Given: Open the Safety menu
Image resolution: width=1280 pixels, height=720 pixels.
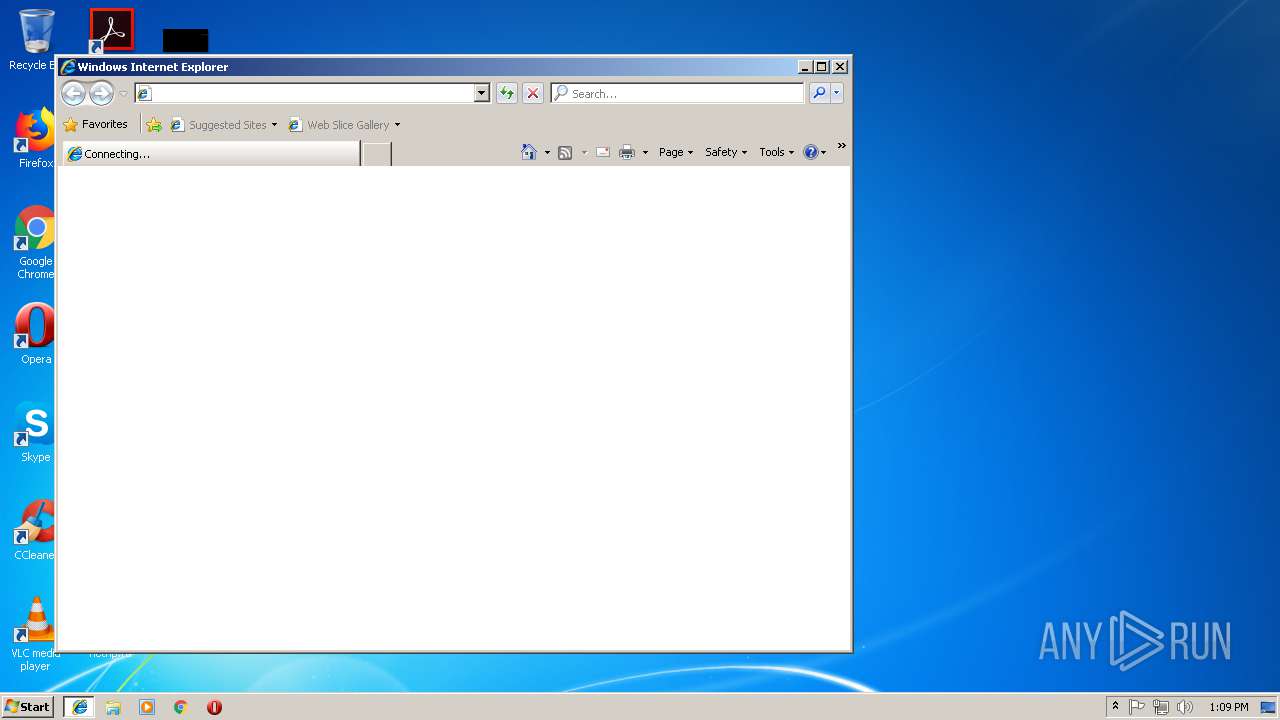Looking at the screenshot, I should click(x=726, y=152).
